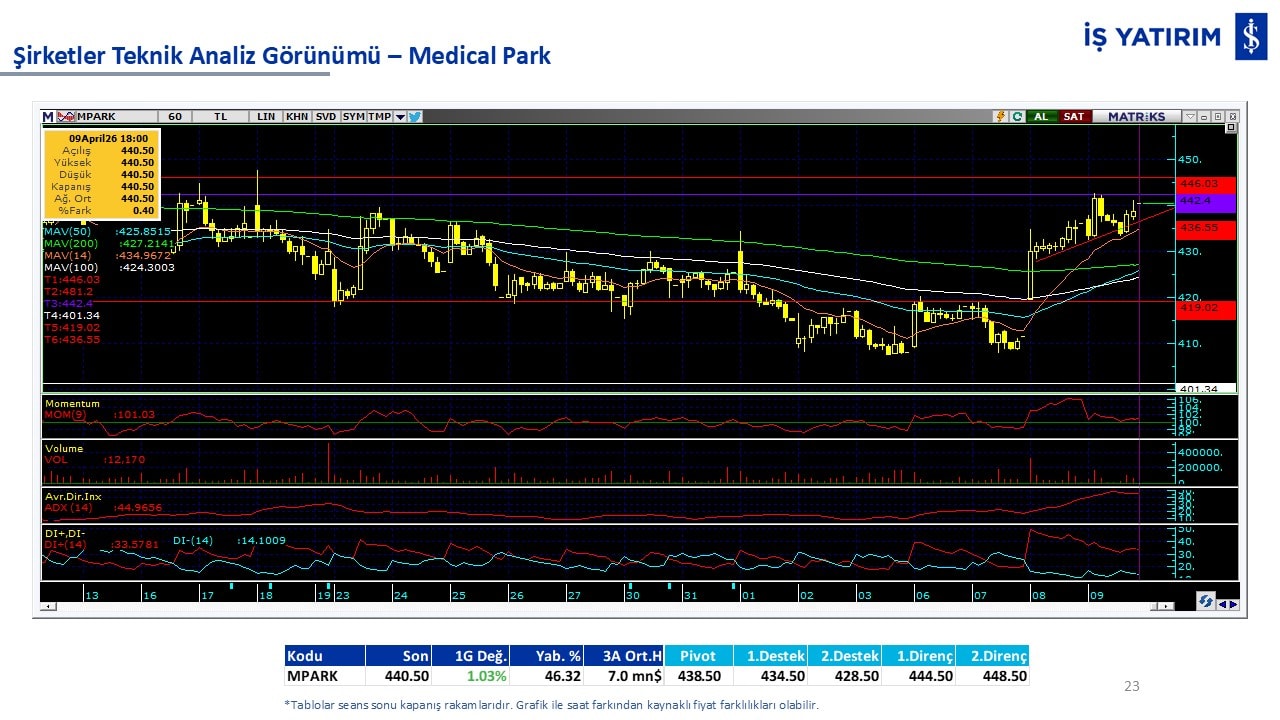Viewport: 1280px width, 720px height.
Task: Click the blue sync icon at bottom right
Action: point(1205,602)
